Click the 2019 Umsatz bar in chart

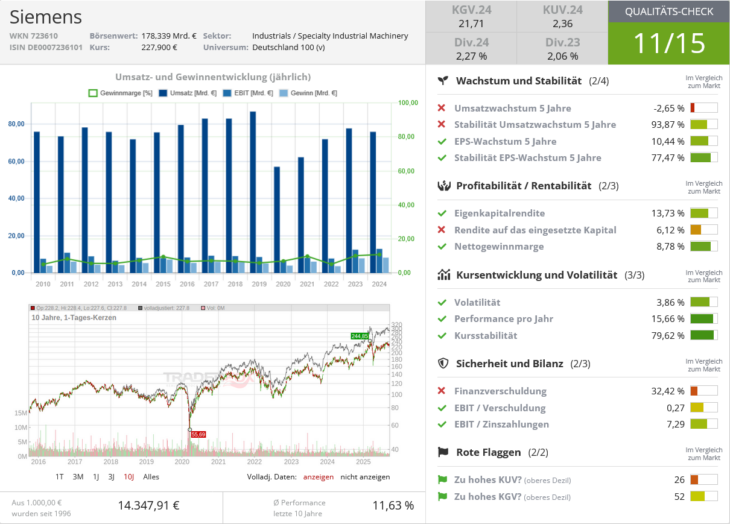pyautogui.click(x=253, y=192)
